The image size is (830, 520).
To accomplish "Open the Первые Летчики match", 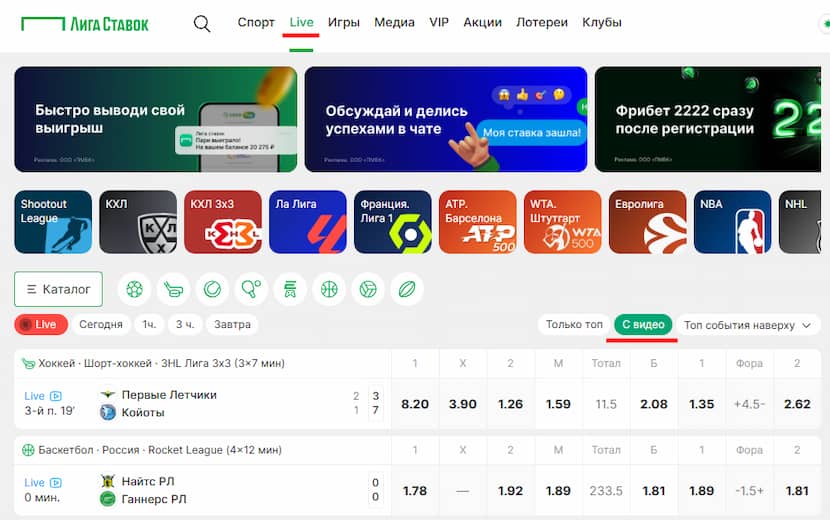I will point(169,395).
